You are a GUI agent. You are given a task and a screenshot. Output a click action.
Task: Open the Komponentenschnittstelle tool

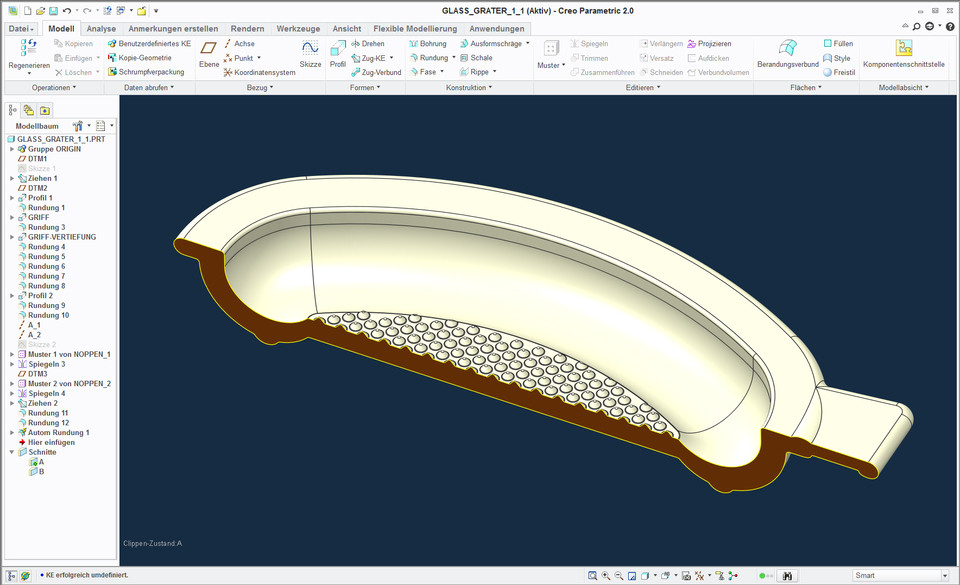tap(906, 50)
